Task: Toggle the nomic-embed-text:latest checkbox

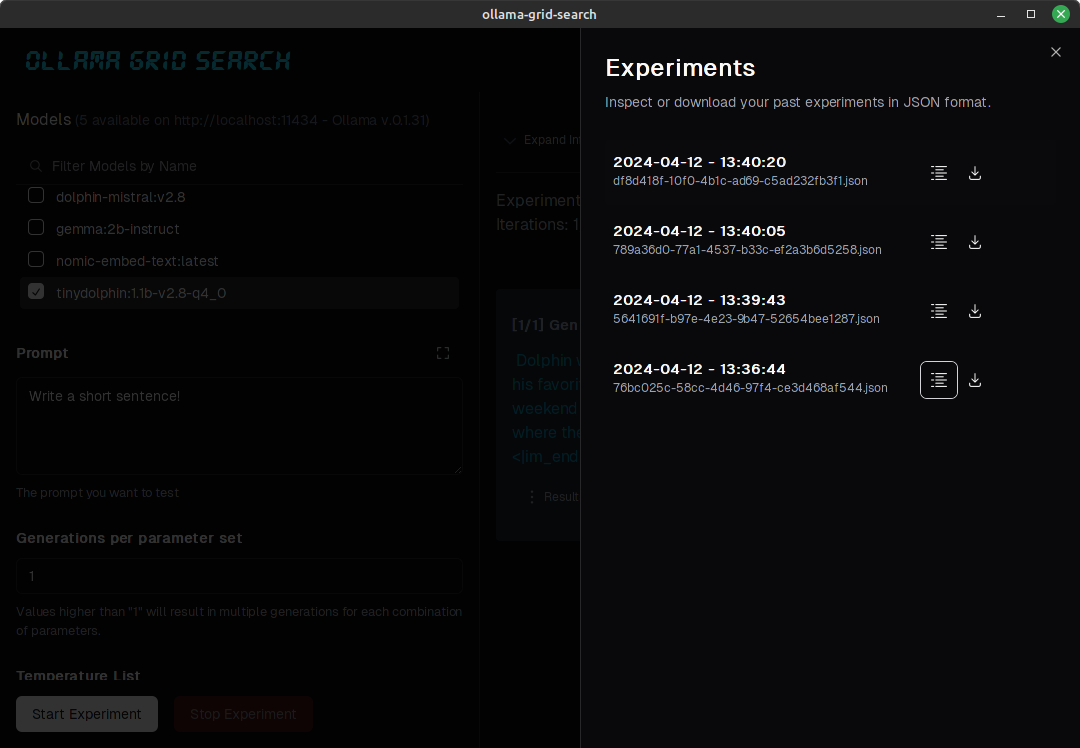Action: (36, 260)
